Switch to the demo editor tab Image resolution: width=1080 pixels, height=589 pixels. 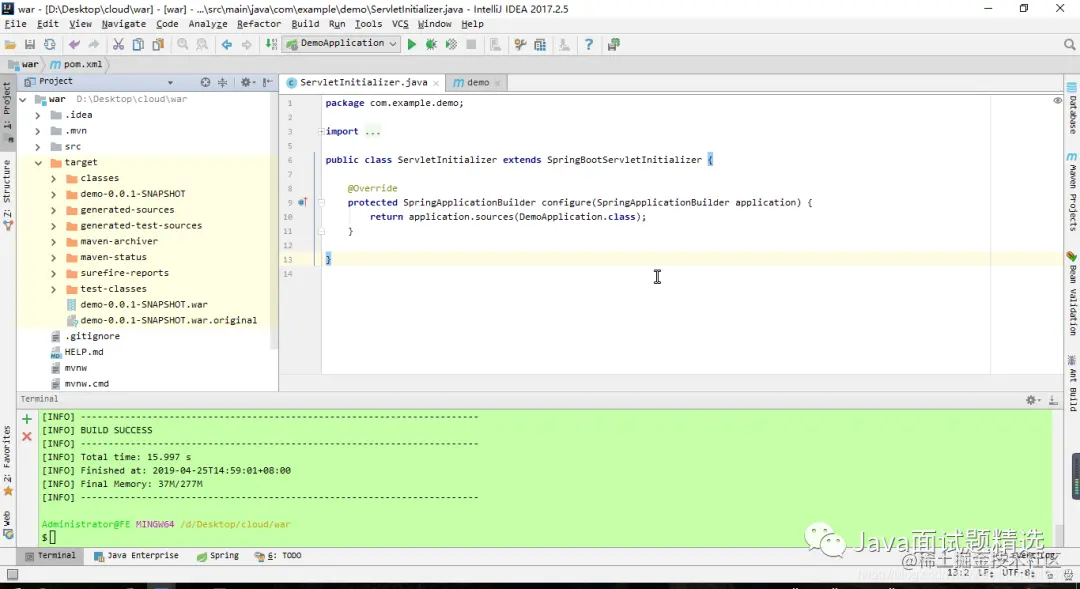point(477,83)
